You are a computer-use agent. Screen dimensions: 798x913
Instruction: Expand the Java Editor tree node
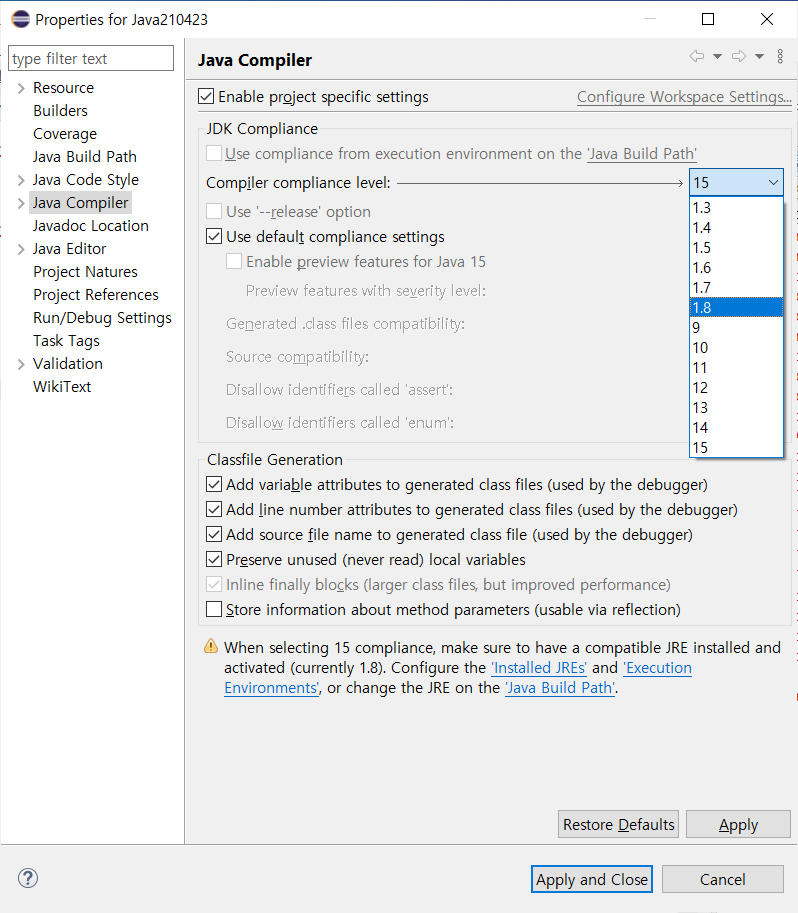pos(21,249)
